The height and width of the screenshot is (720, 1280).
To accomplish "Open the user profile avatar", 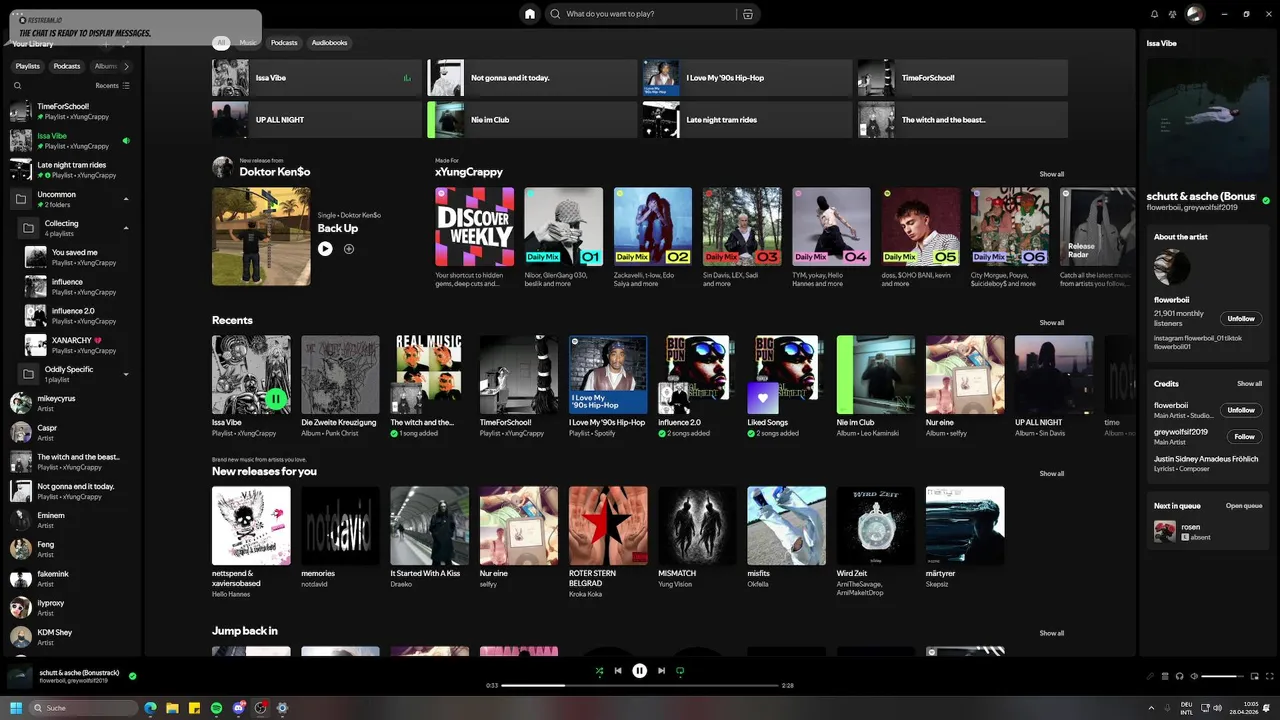I will point(1193,14).
